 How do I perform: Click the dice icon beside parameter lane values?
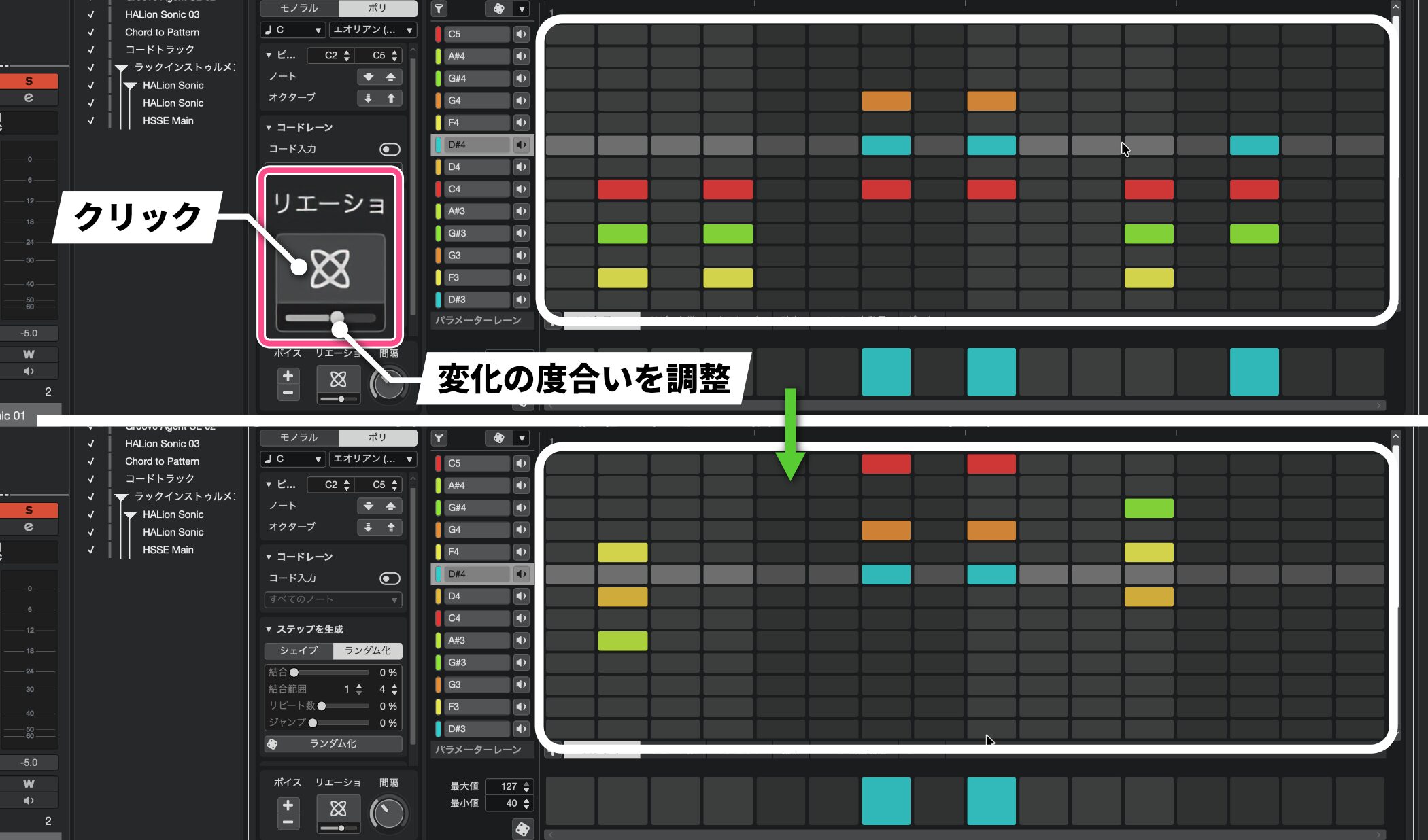(x=522, y=828)
